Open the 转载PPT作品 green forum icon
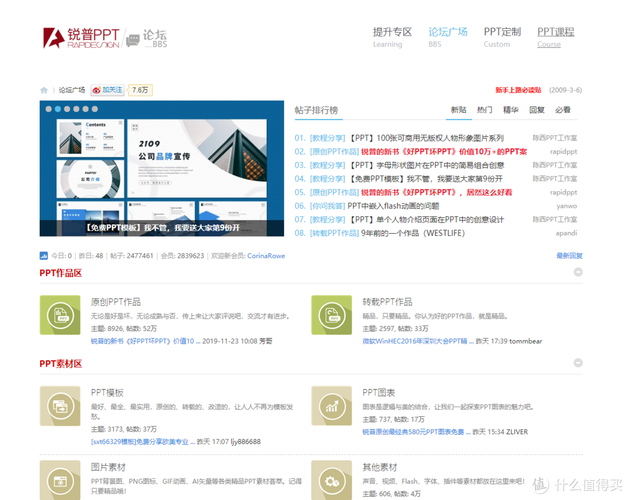Image resolution: width=629 pixels, height=500 pixels. (332, 315)
